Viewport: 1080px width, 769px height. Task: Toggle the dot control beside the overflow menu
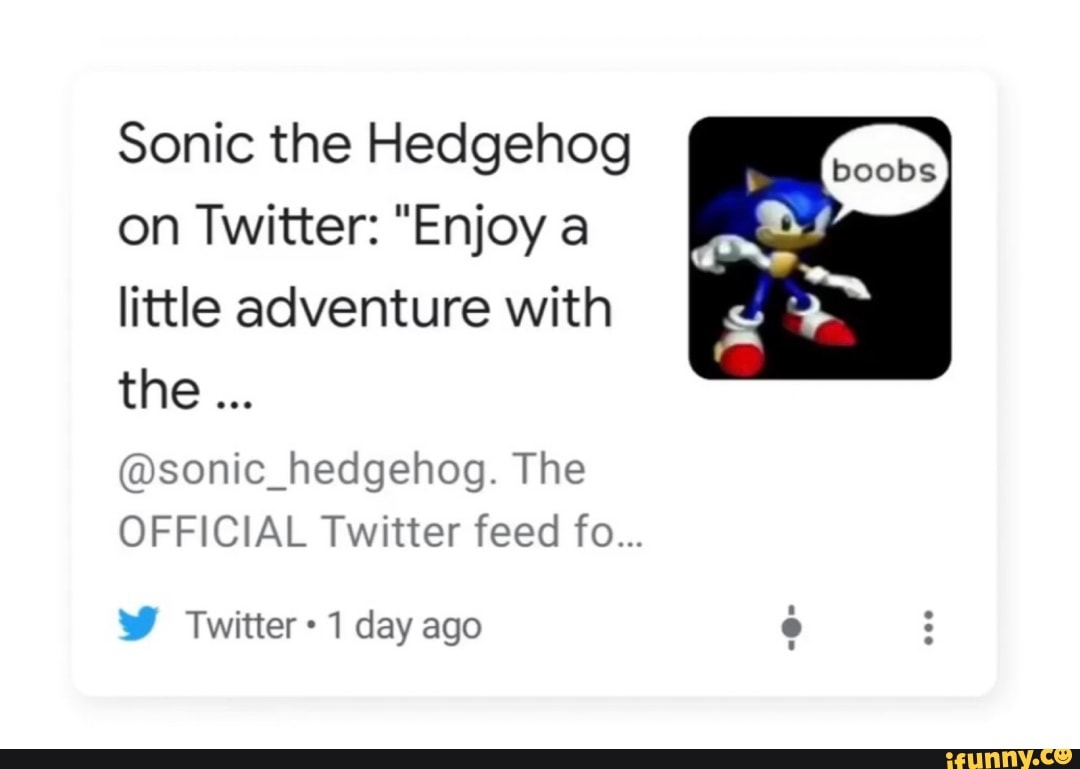[x=792, y=628]
